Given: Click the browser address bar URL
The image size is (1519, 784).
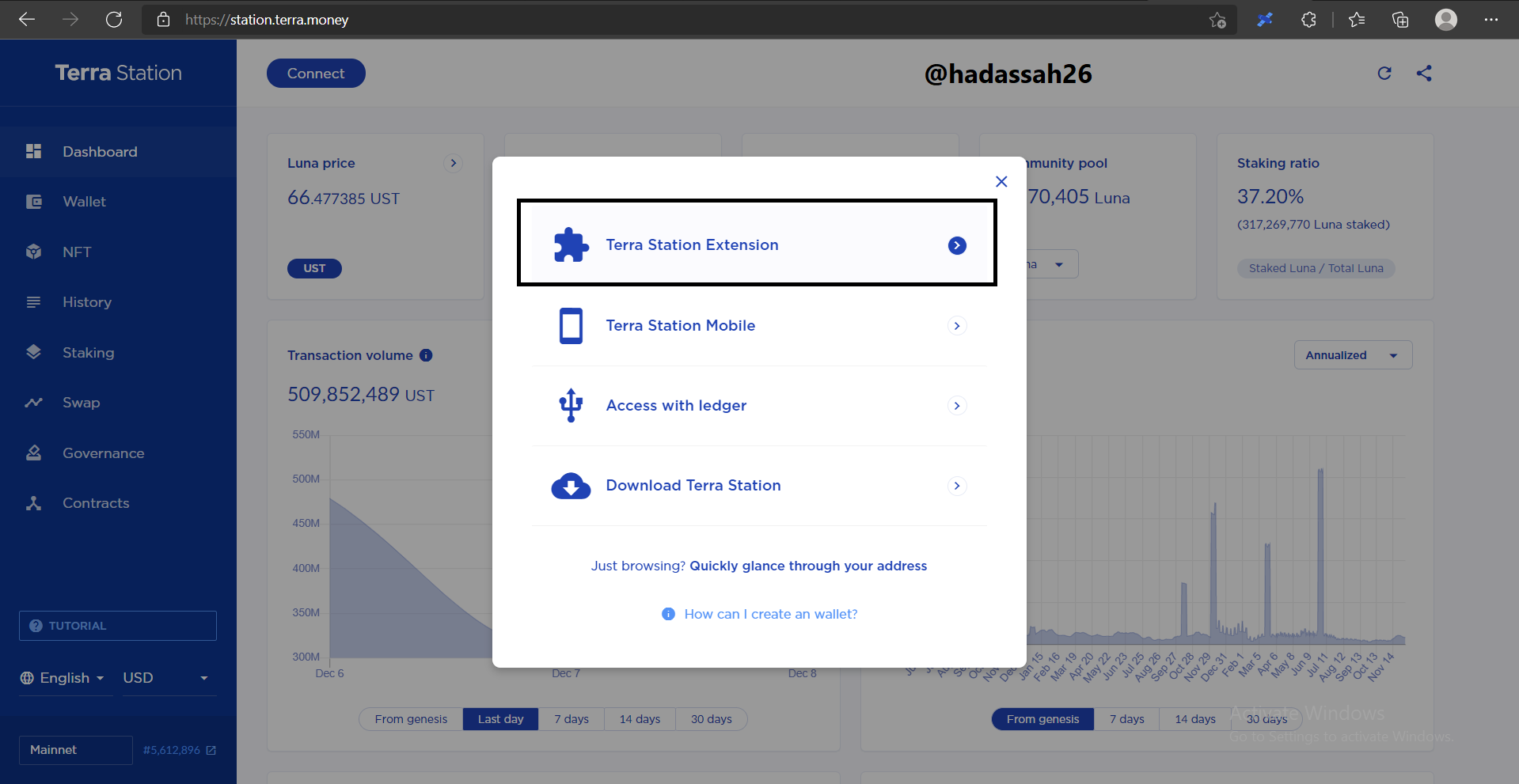Looking at the screenshot, I should pos(267,20).
